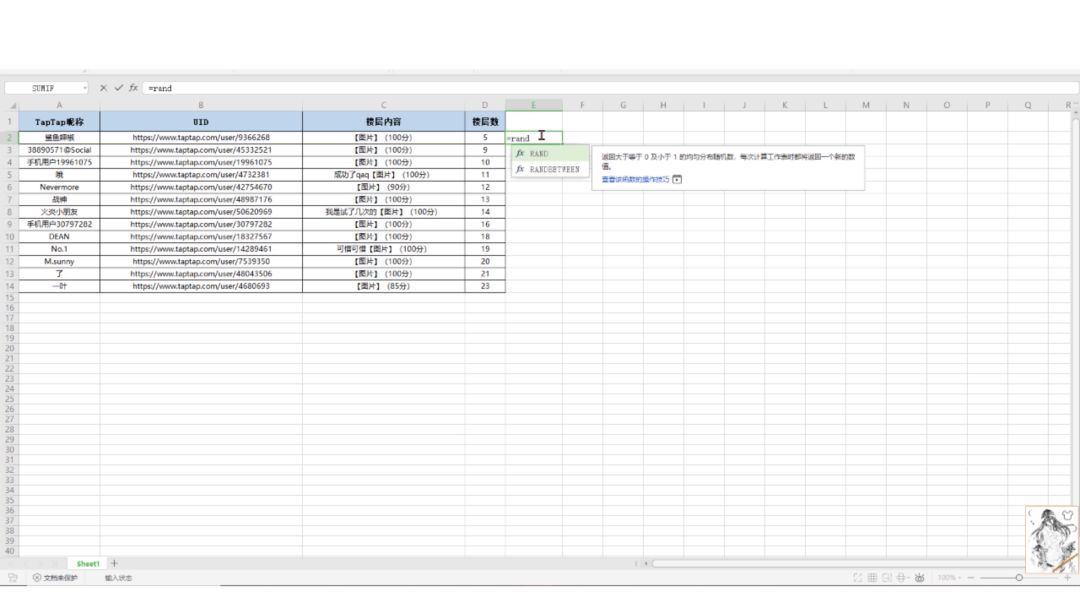Switch to the Sheet1 tab

click(88, 564)
